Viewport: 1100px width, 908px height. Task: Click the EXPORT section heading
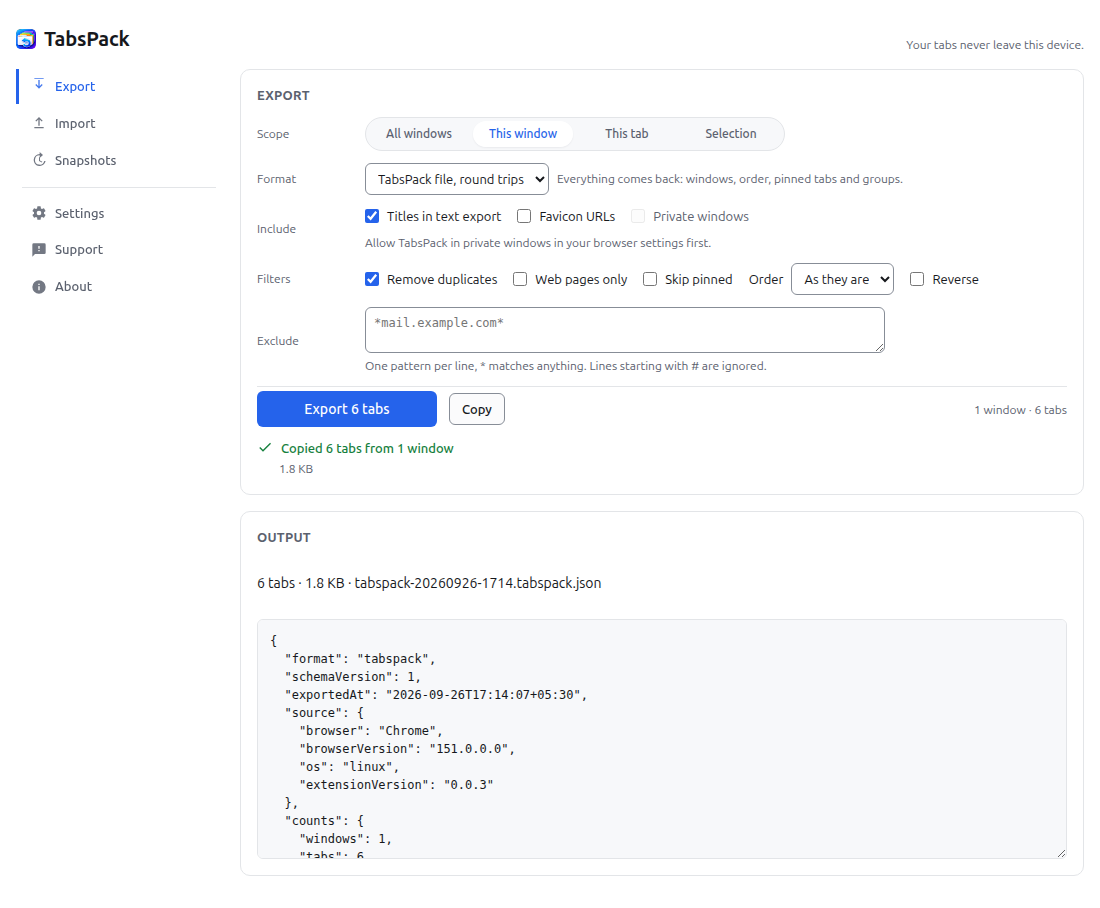coord(283,95)
